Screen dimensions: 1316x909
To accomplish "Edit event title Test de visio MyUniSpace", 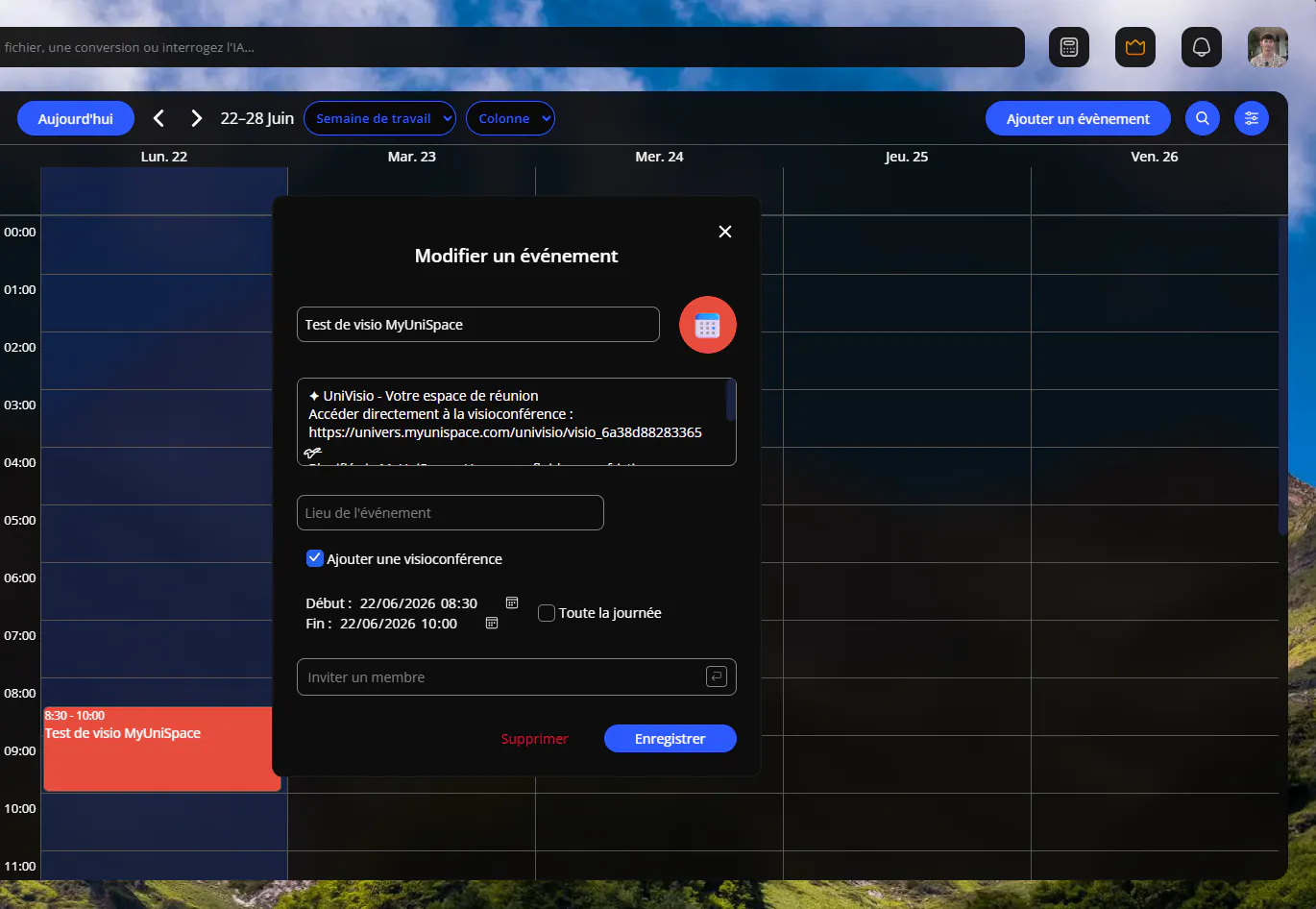I will click(478, 325).
